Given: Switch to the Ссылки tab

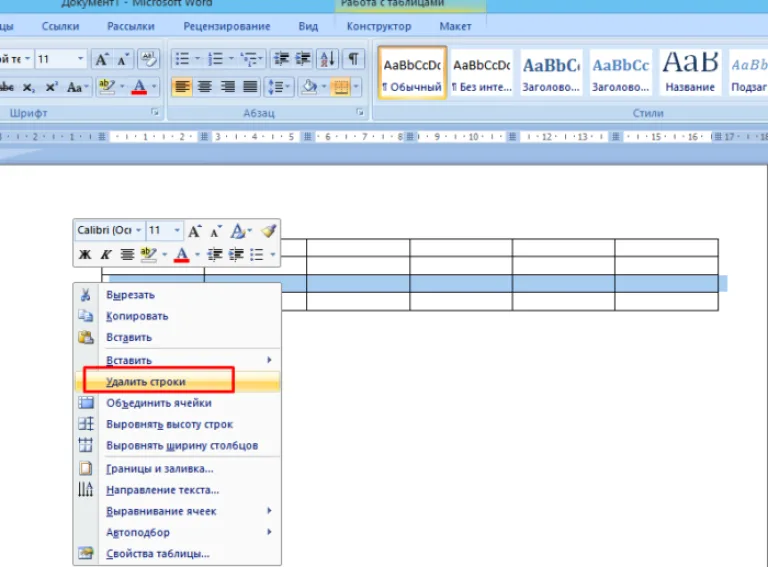Looking at the screenshot, I should click(60, 26).
